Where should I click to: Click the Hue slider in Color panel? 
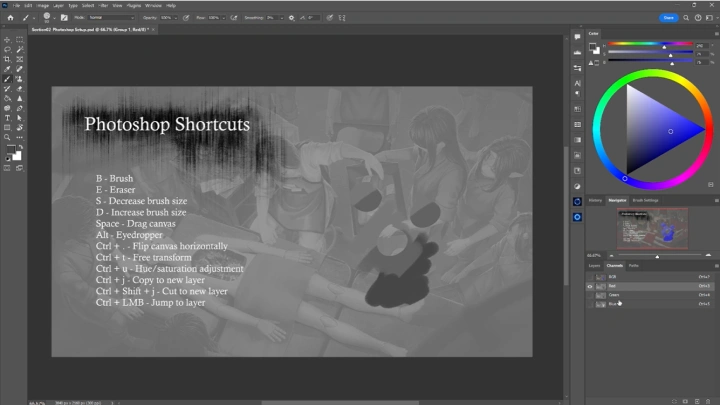(650, 44)
